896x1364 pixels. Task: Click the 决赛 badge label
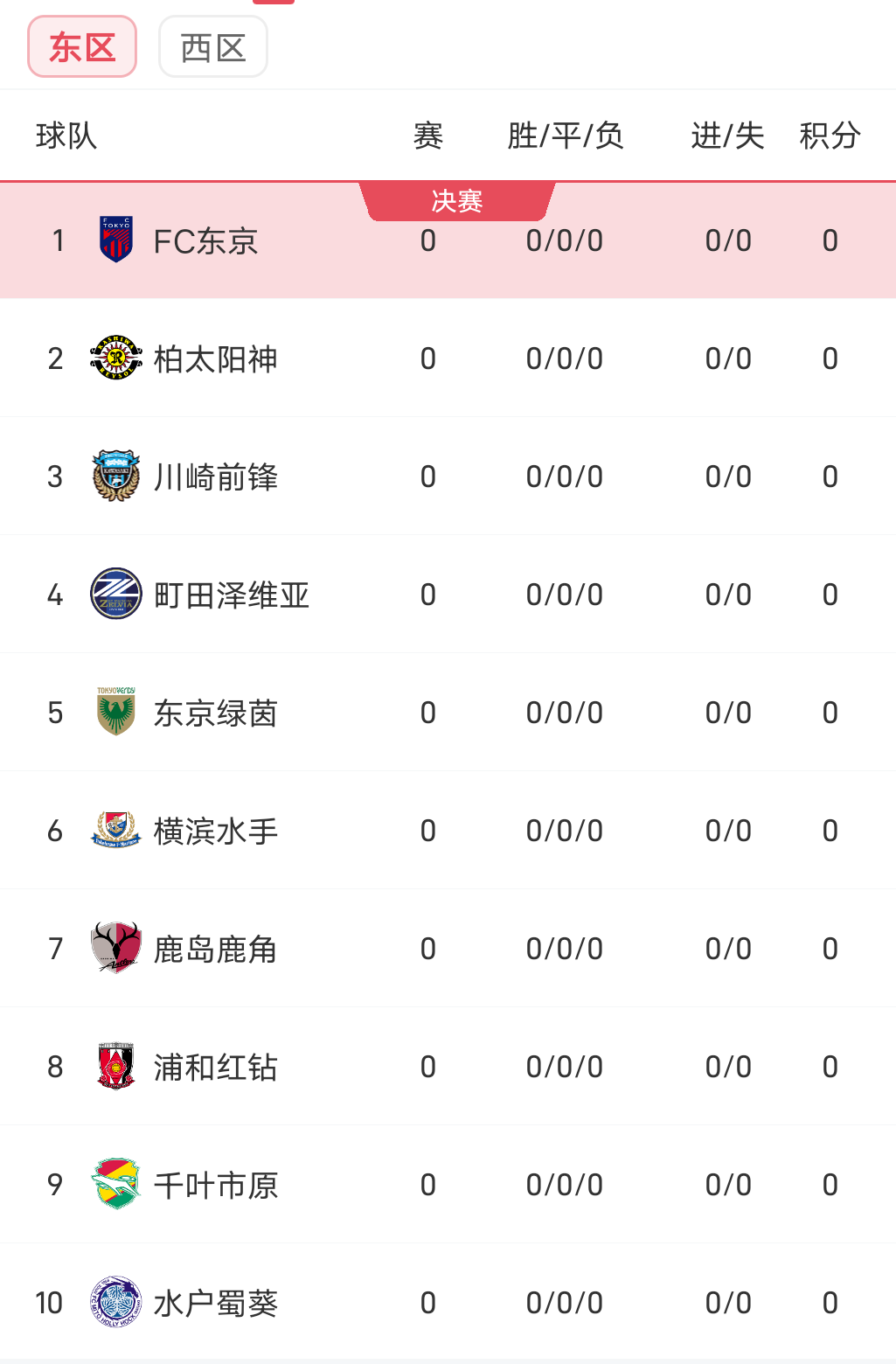pos(456,201)
